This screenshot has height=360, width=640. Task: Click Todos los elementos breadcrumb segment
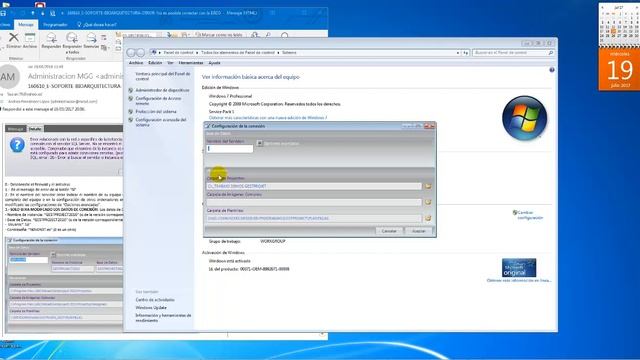[x=238, y=53]
